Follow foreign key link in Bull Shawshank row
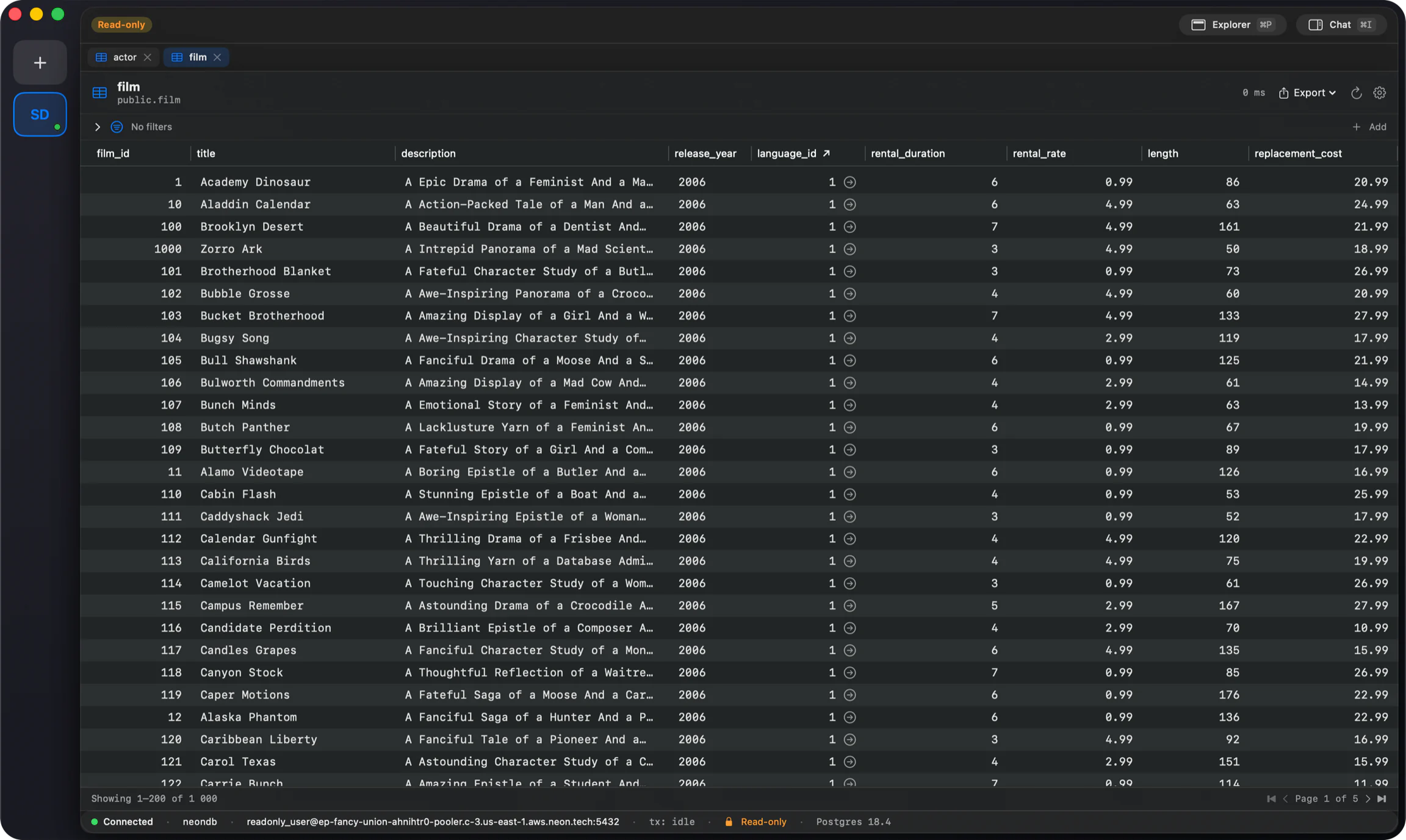 coord(849,361)
